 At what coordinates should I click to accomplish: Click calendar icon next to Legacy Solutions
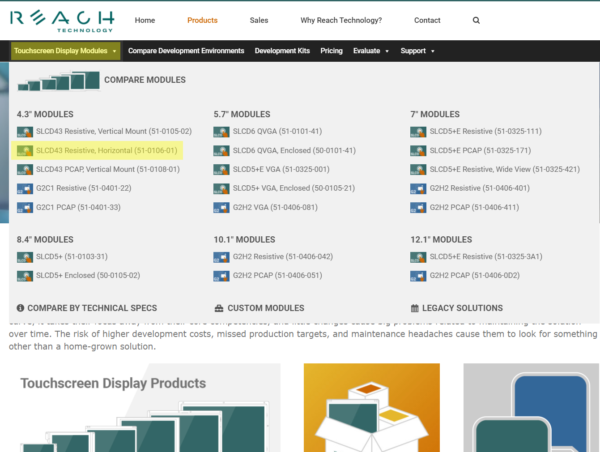coord(415,308)
